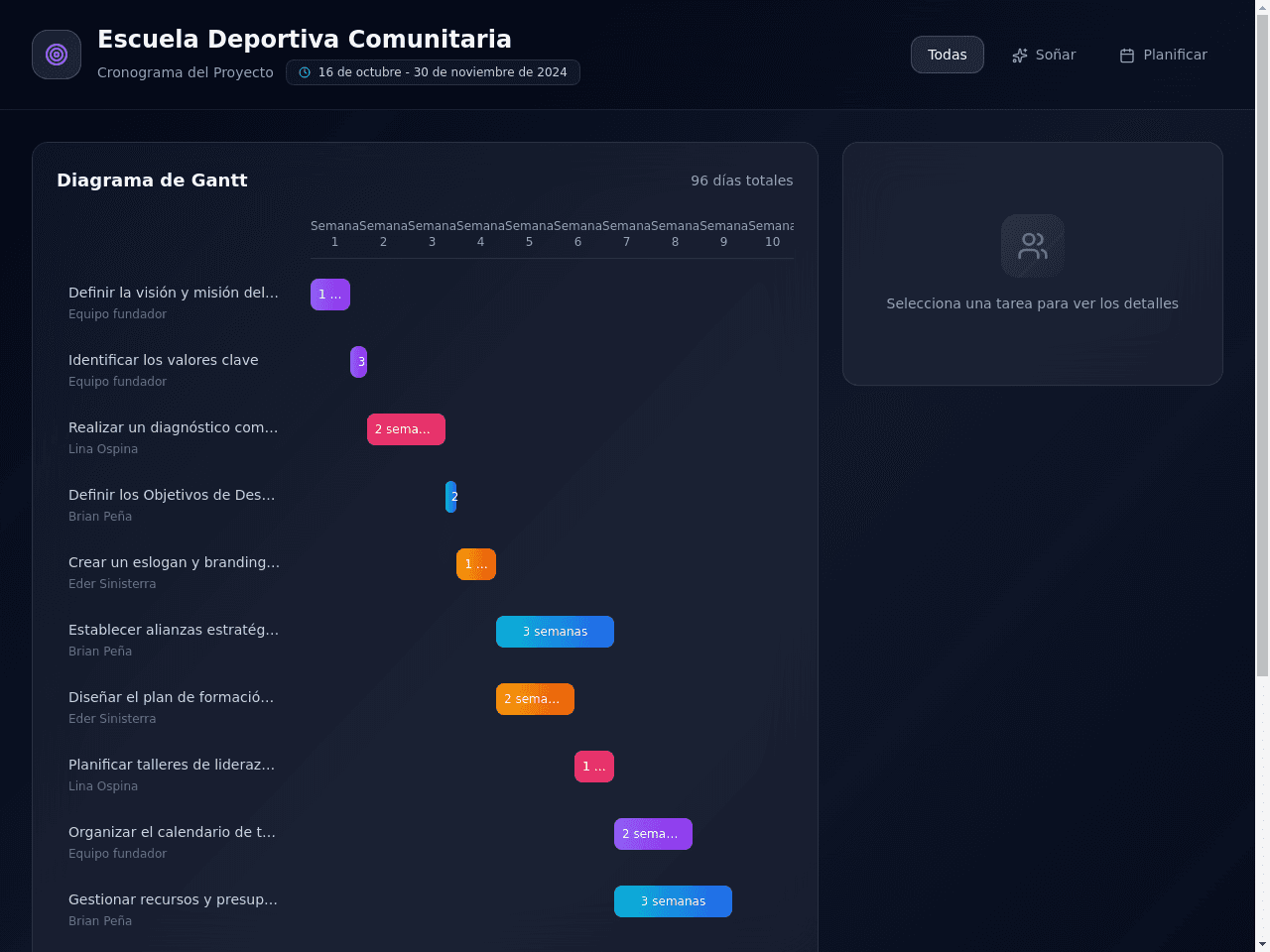This screenshot has height=952, width=1270.
Task: Click Selecciona una tarea para ver los detalles
Action: pos(1033,303)
